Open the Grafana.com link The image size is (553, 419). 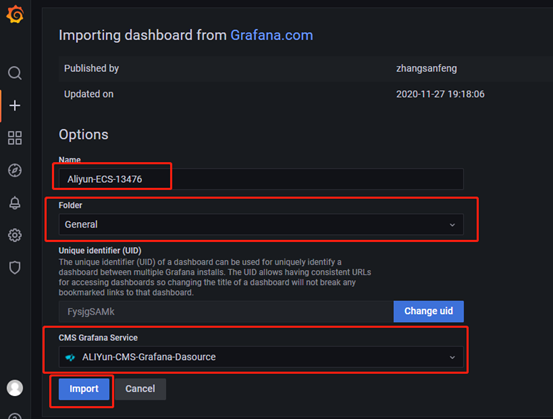(x=272, y=35)
